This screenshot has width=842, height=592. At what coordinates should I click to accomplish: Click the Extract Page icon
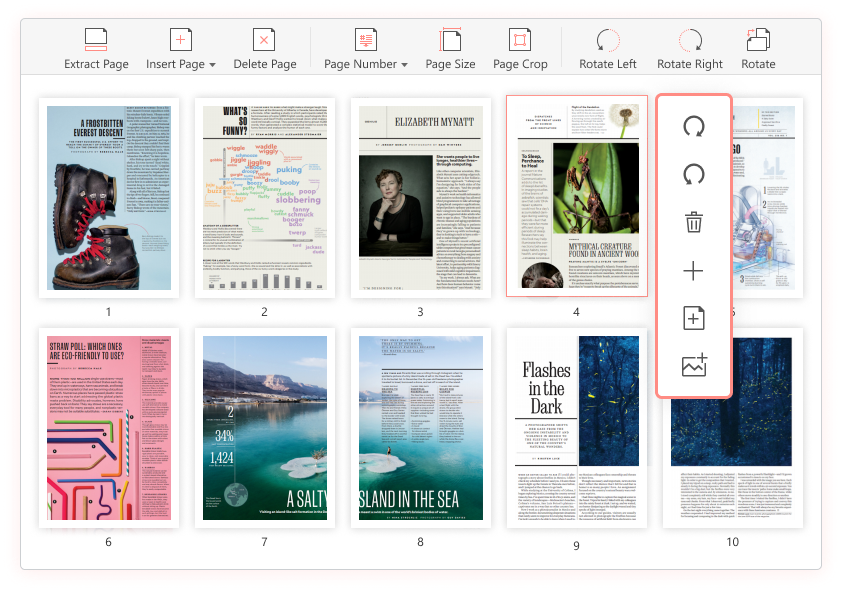point(96,38)
